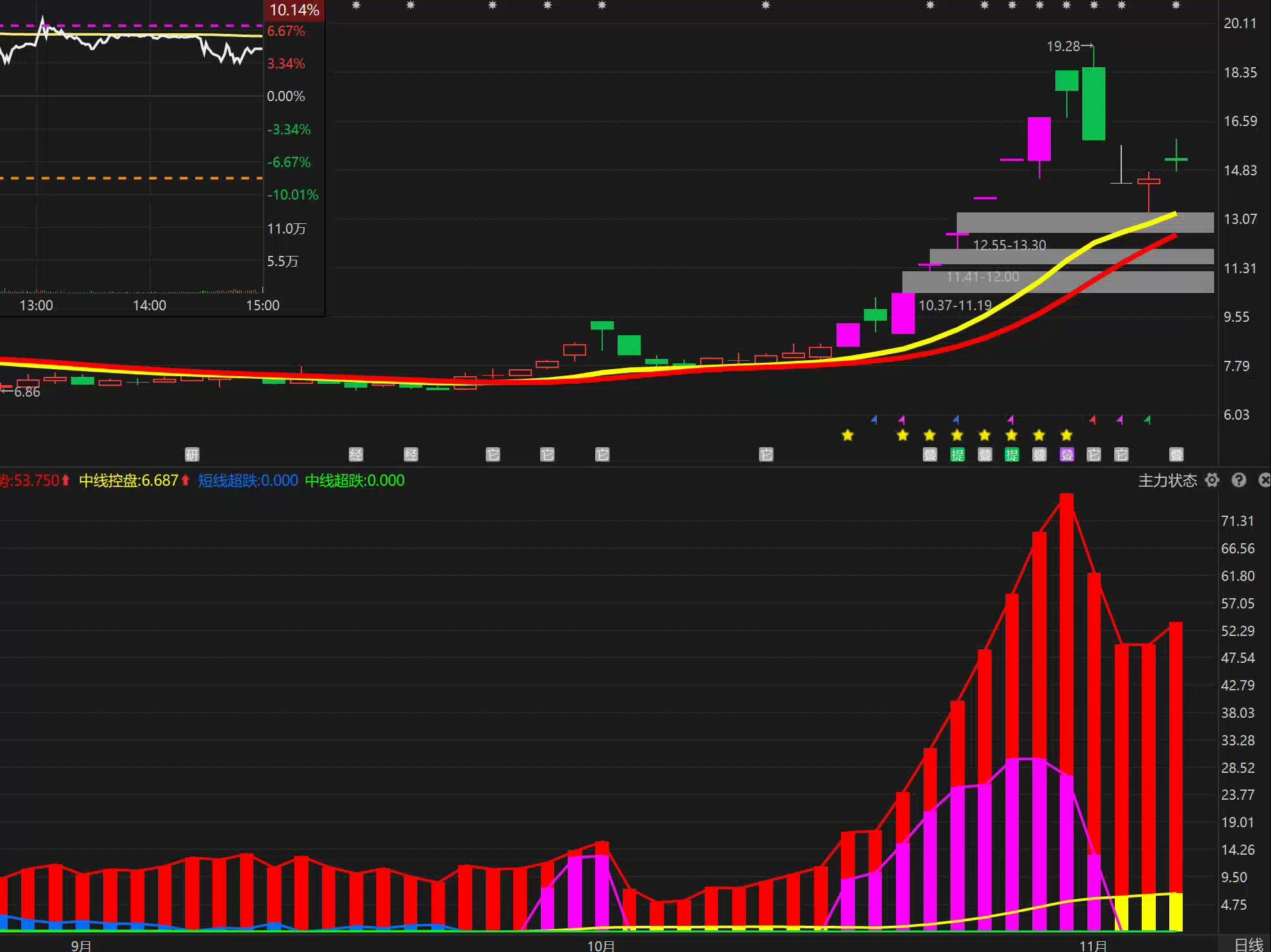Select the 13.07 price axis value
1271x952 pixels.
1240,219
